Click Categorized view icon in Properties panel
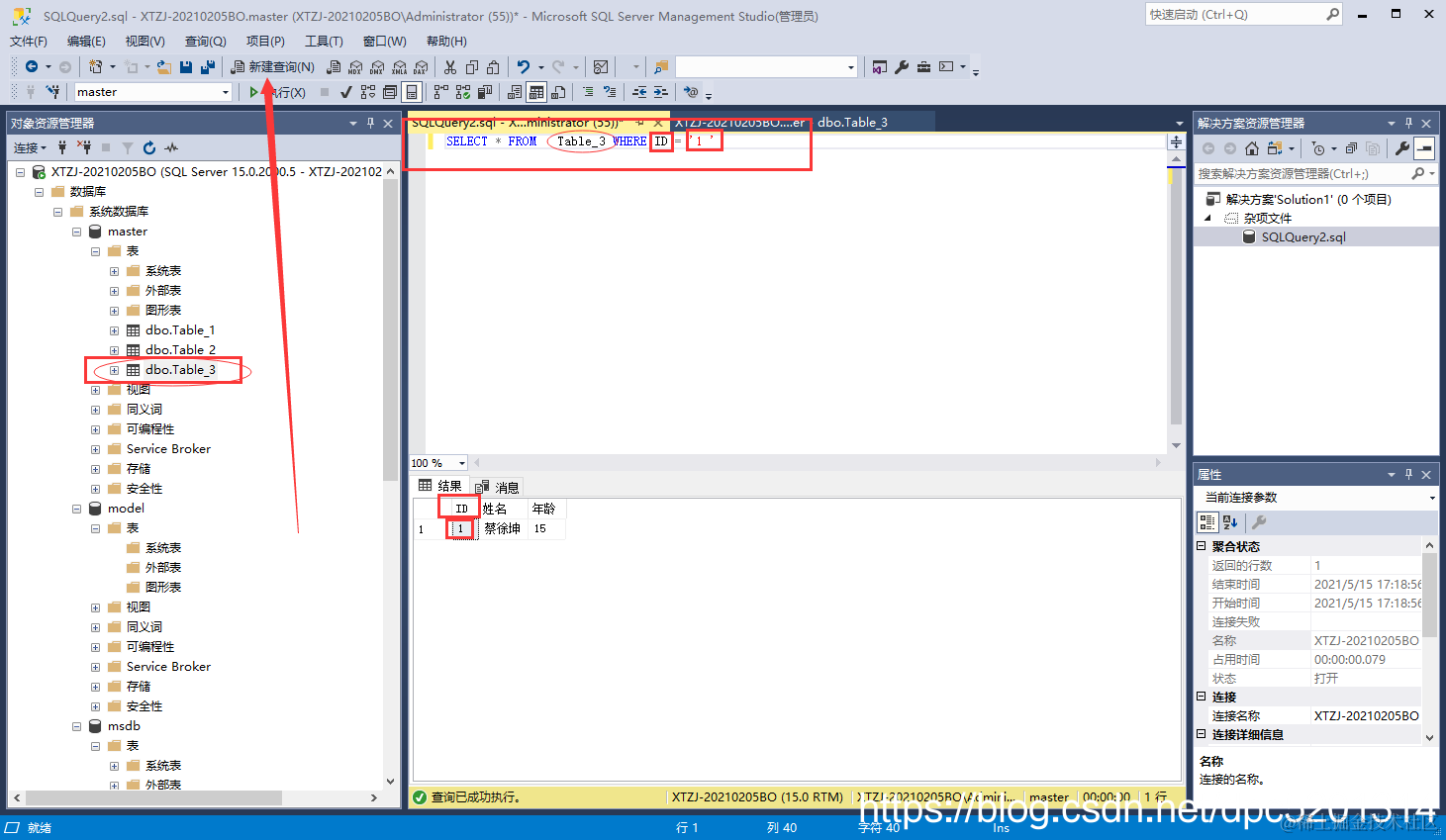The height and width of the screenshot is (840, 1446). tap(1207, 522)
